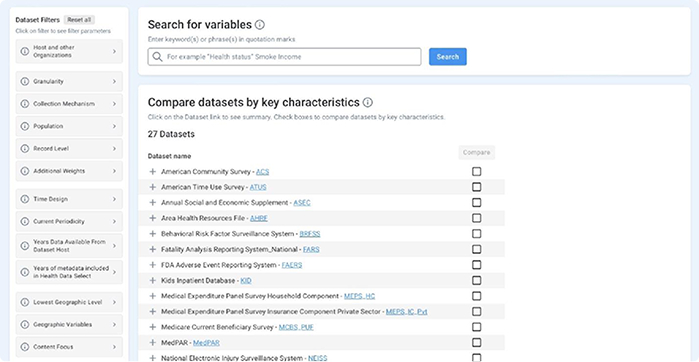
Task: Open Collection Mechanism filter chevron
Action: click(114, 104)
